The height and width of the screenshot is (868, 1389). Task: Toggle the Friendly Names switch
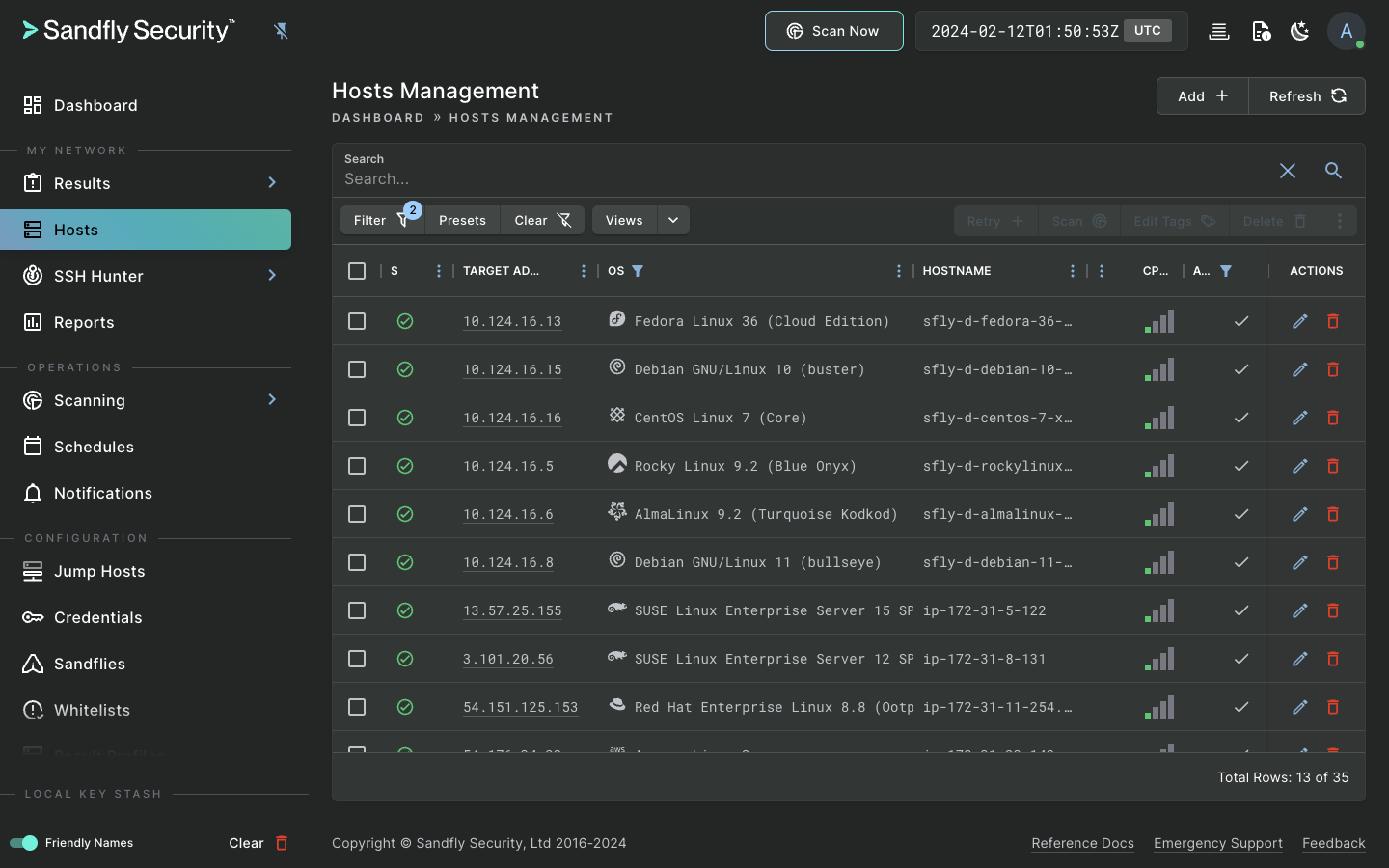coord(23,843)
